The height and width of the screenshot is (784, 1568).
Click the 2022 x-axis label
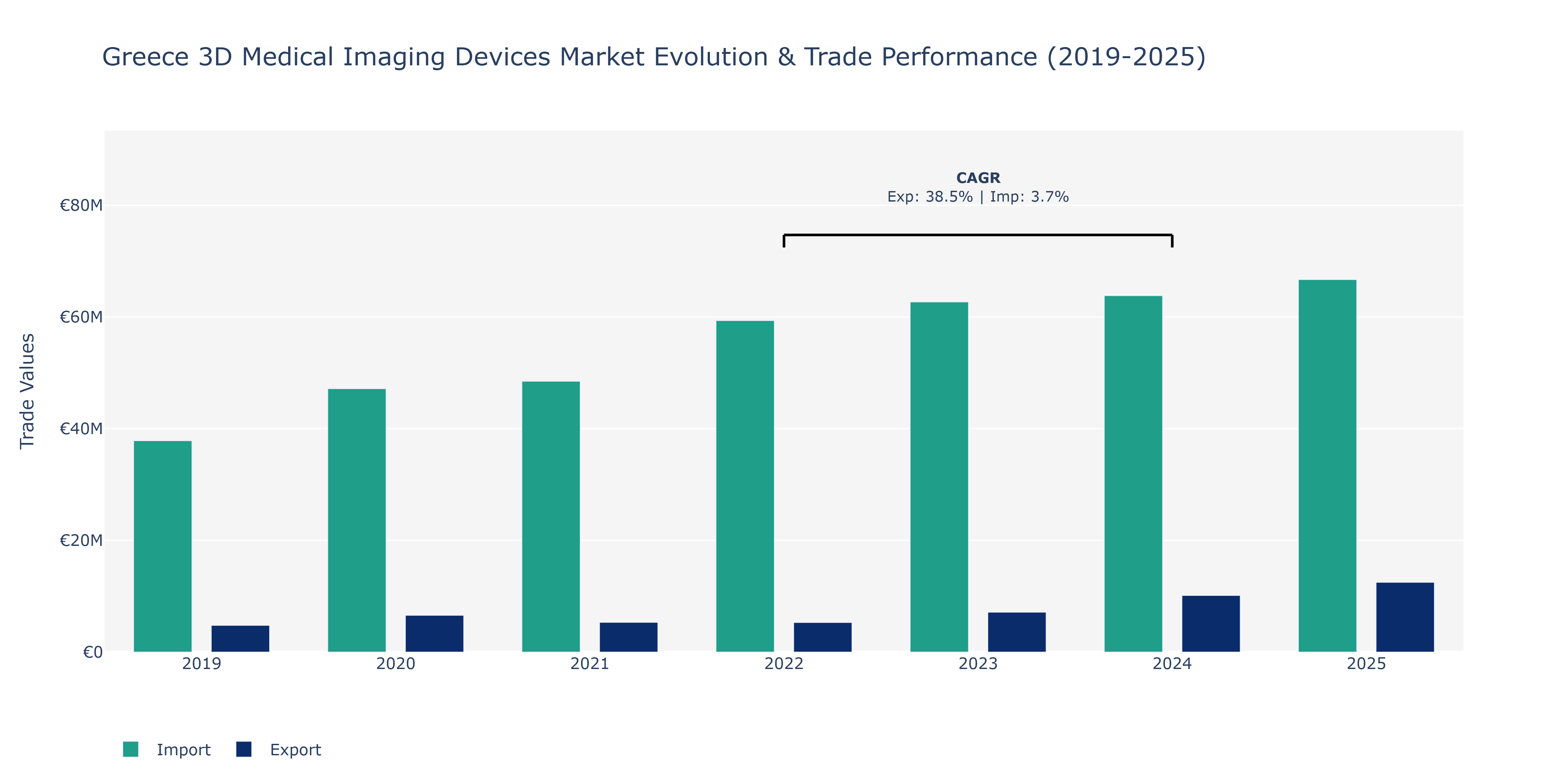click(784, 663)
